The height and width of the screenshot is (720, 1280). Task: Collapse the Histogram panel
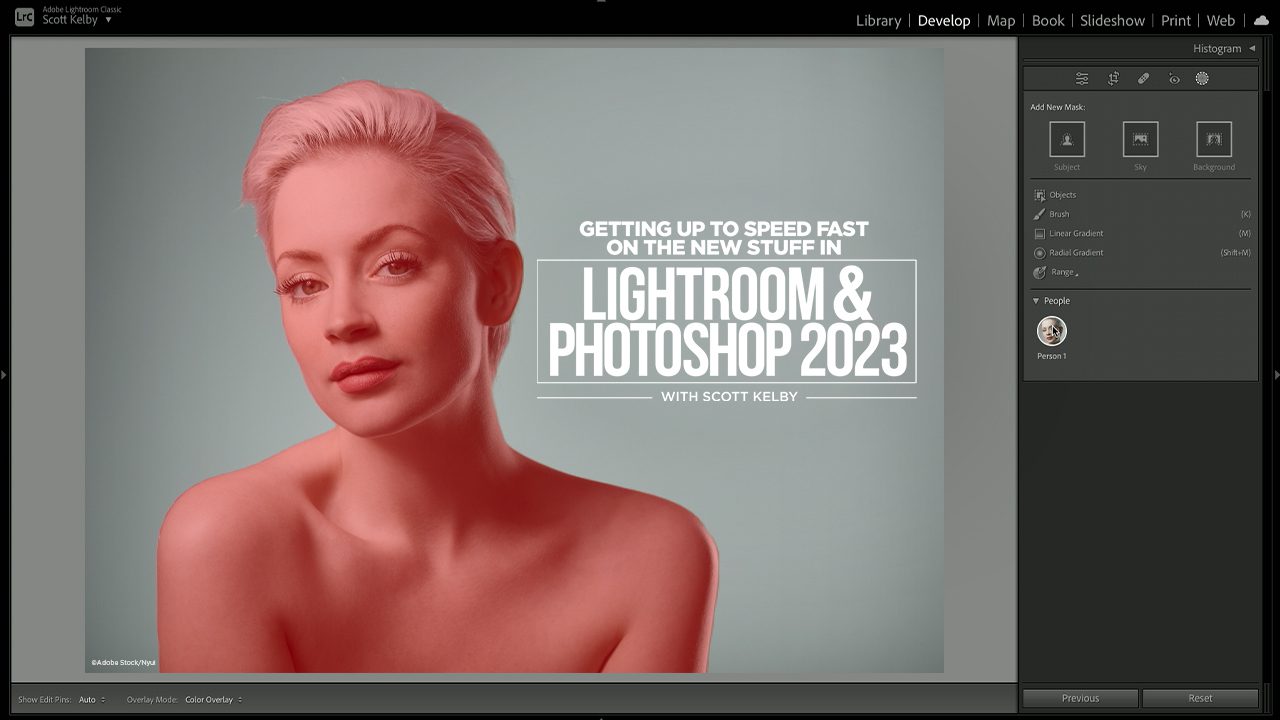click(x=1252, y=48)
